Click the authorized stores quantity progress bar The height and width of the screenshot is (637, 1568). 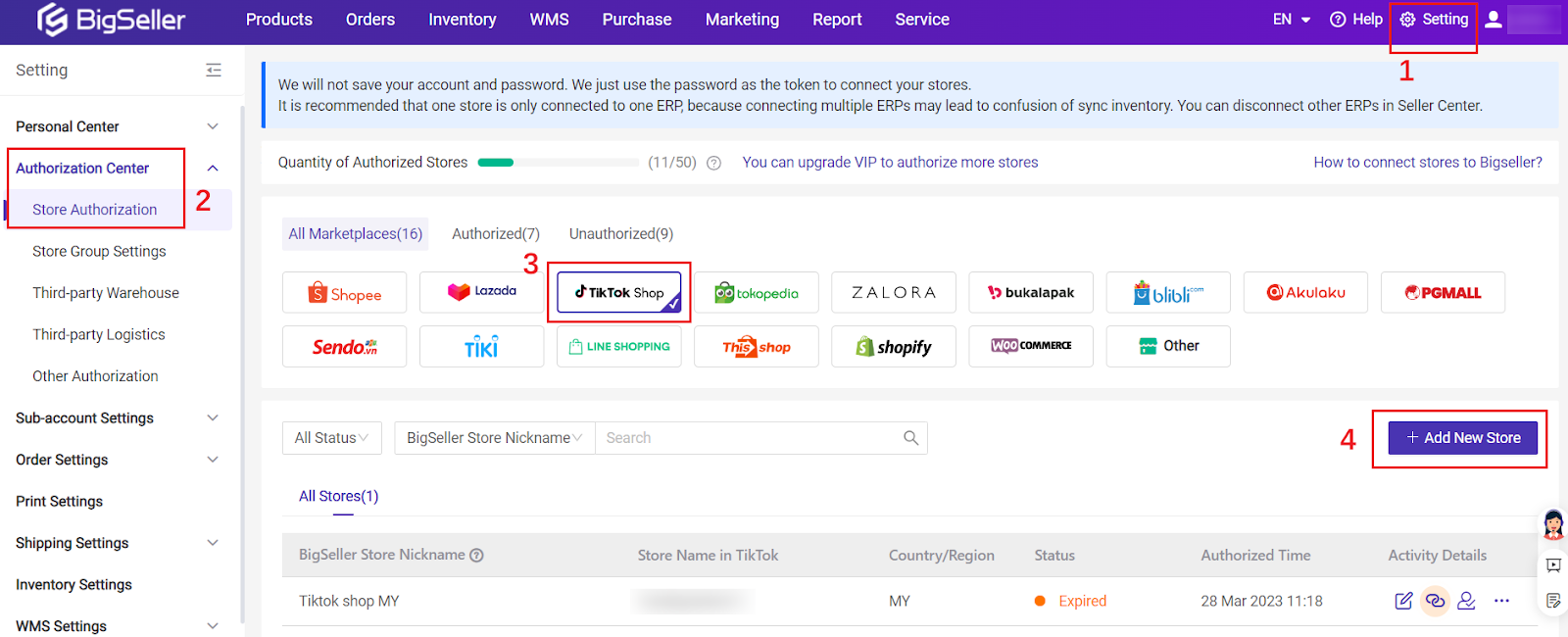pos(558,163)
